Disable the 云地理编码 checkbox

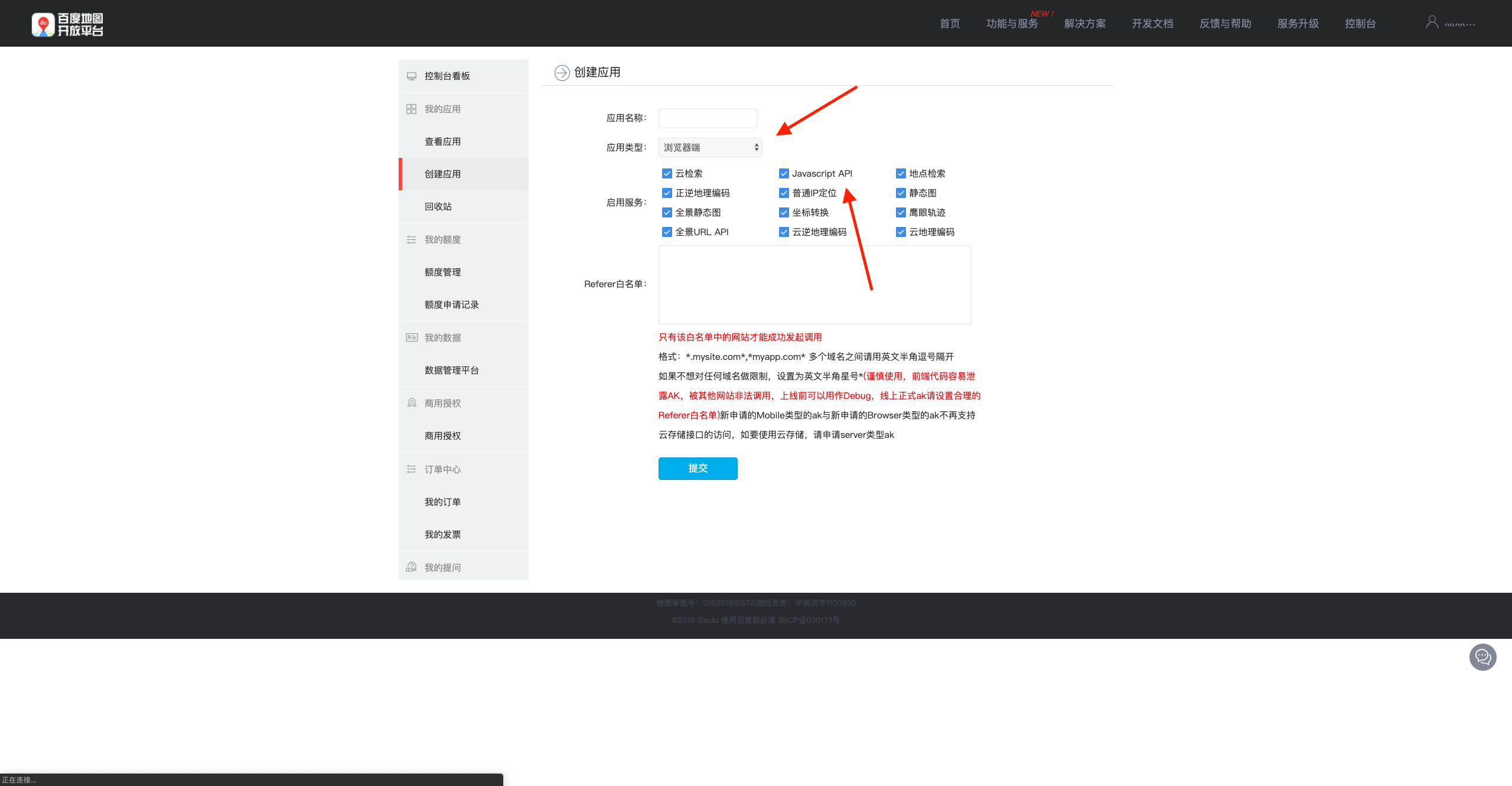901,232
